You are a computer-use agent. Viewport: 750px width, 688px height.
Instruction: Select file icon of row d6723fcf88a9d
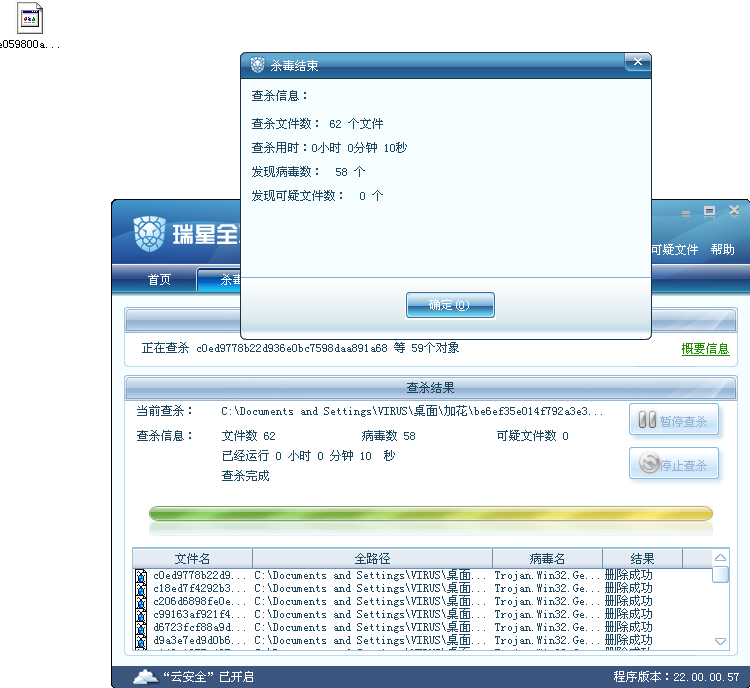[x=141, y=627]
